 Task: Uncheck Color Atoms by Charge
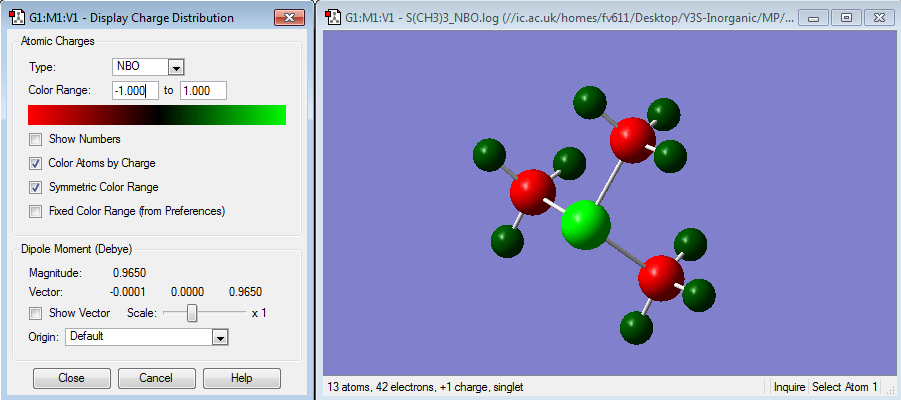[x=36, y=163]
